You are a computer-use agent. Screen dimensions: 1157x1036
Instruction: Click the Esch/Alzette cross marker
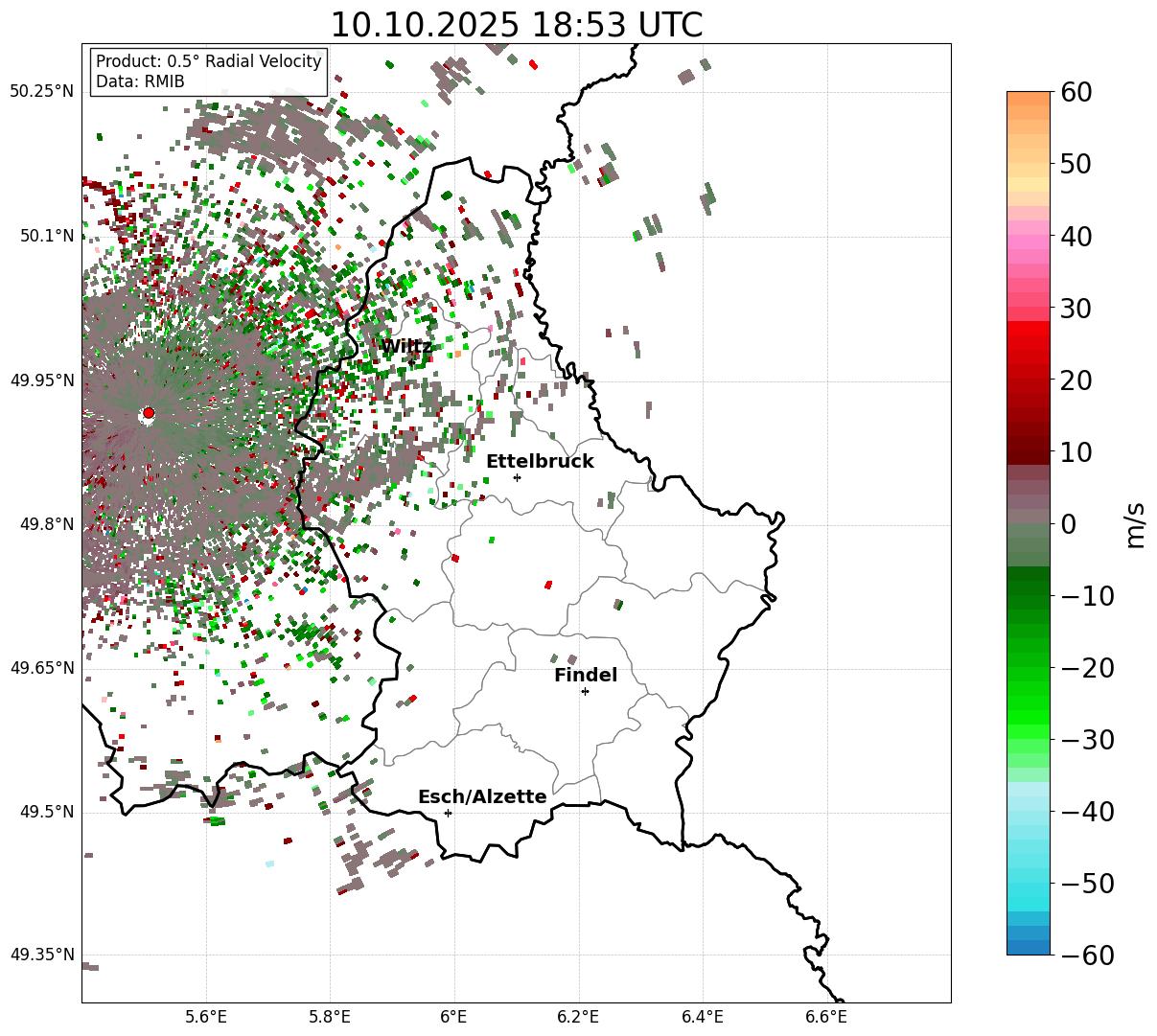(448, 813)
